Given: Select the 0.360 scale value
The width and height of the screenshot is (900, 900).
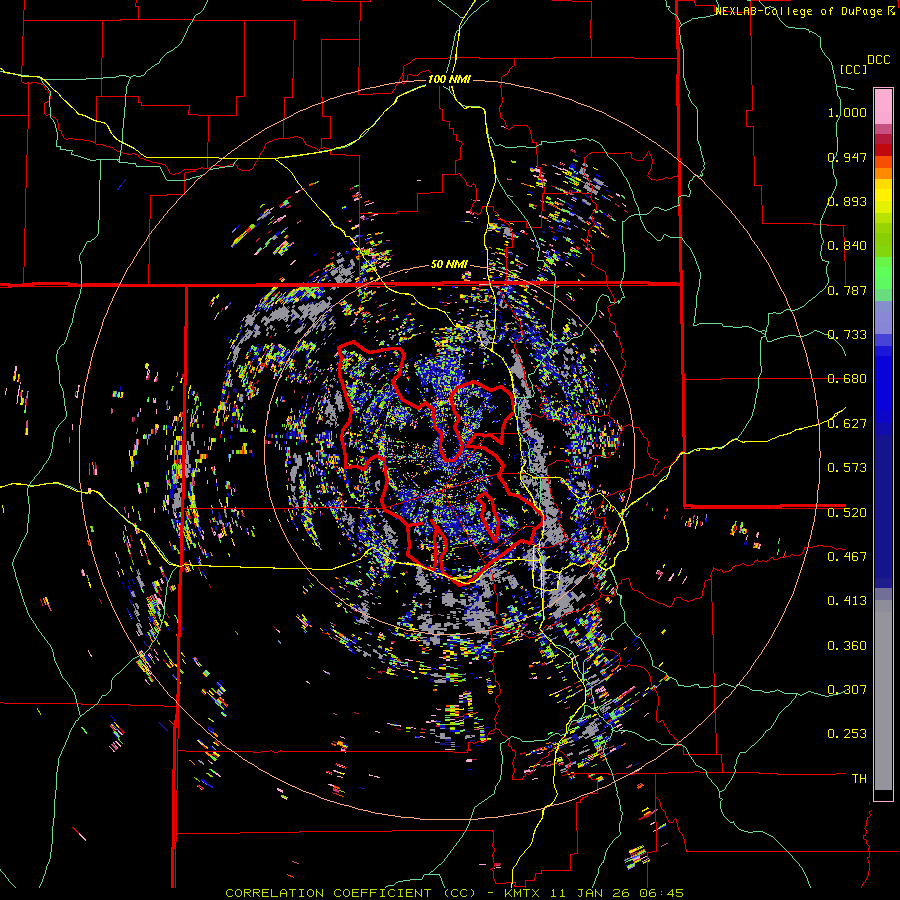Looking at the screenshot, I should [847, 646].
